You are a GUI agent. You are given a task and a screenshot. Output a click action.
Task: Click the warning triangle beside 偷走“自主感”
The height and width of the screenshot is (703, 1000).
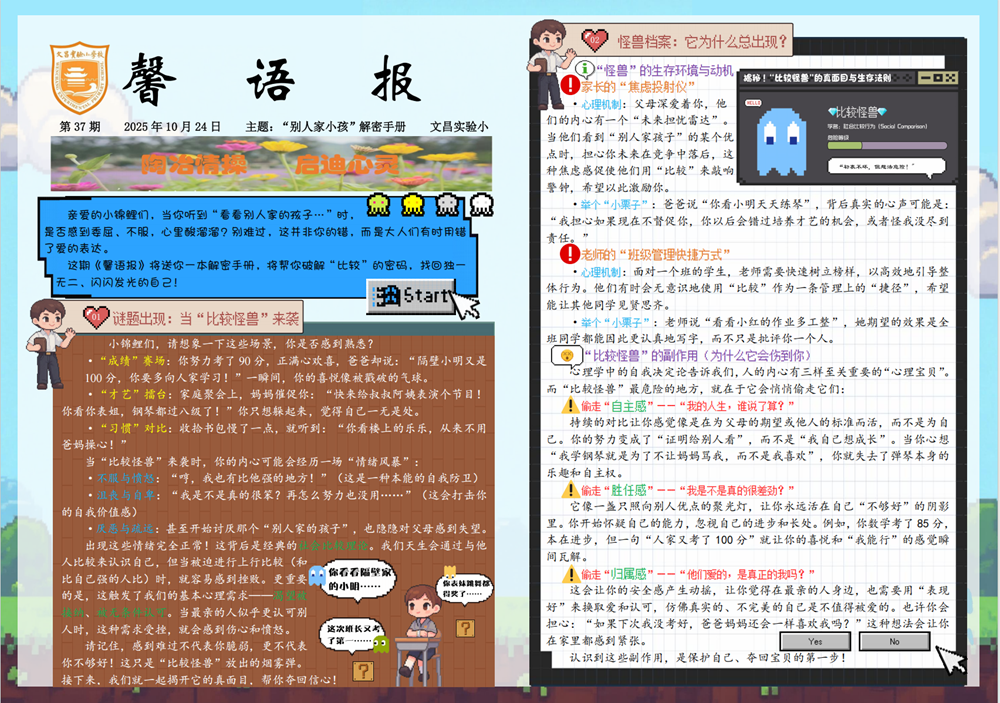click(570, 405)
